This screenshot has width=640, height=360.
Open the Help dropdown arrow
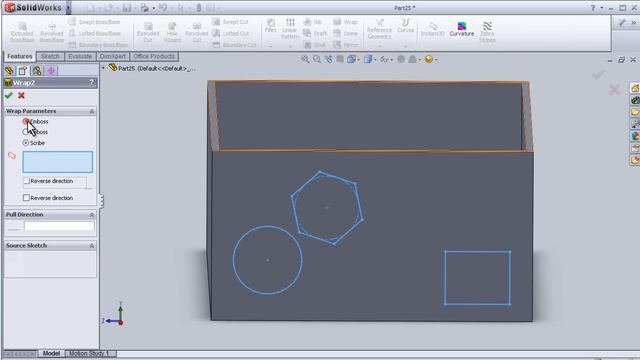click(x=602, y=8)
